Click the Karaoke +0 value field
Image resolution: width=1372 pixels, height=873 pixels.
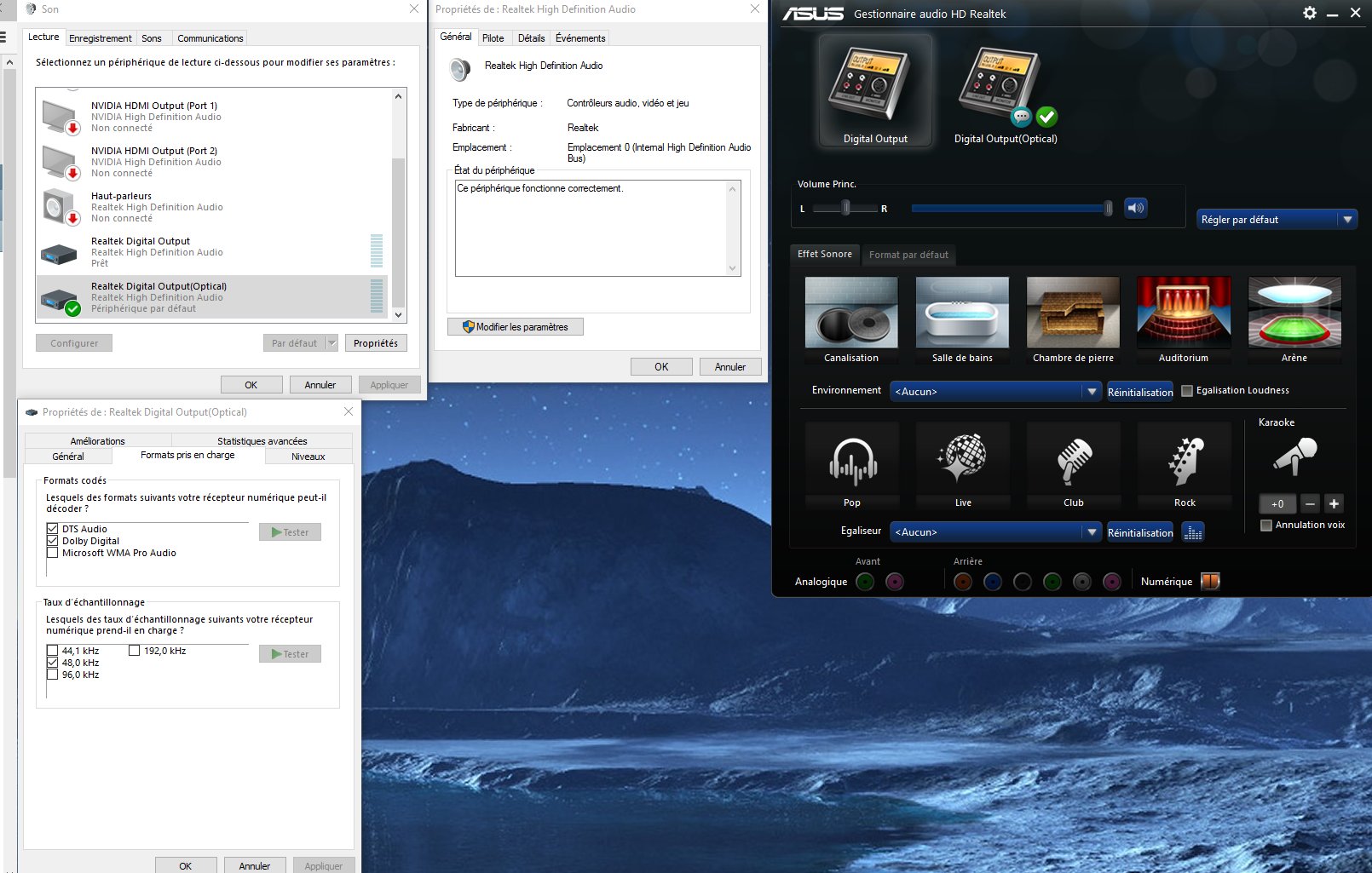pyautogui.click(x=1277, y=503)
